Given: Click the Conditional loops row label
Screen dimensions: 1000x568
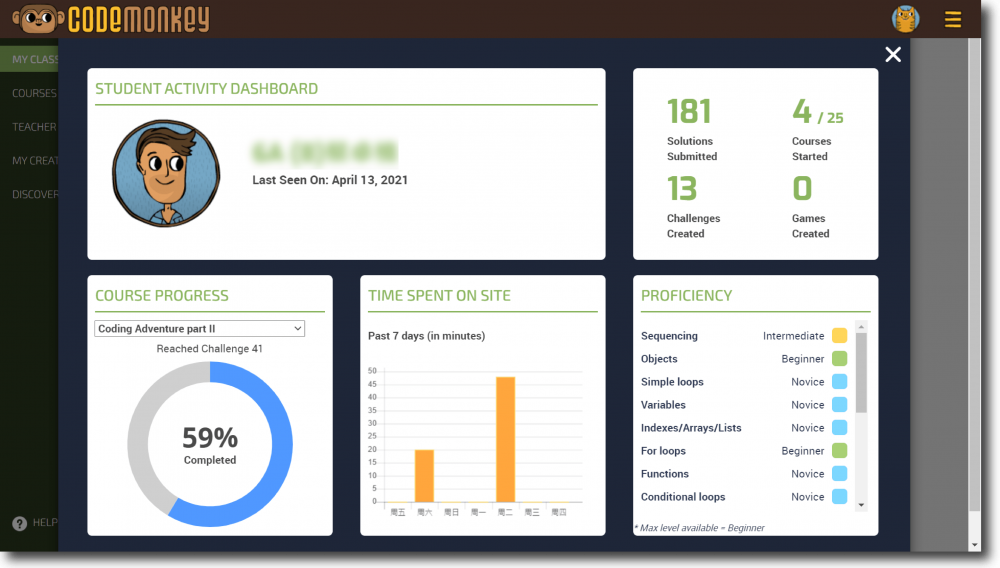Looking at the screenshot, I should 683,496.
